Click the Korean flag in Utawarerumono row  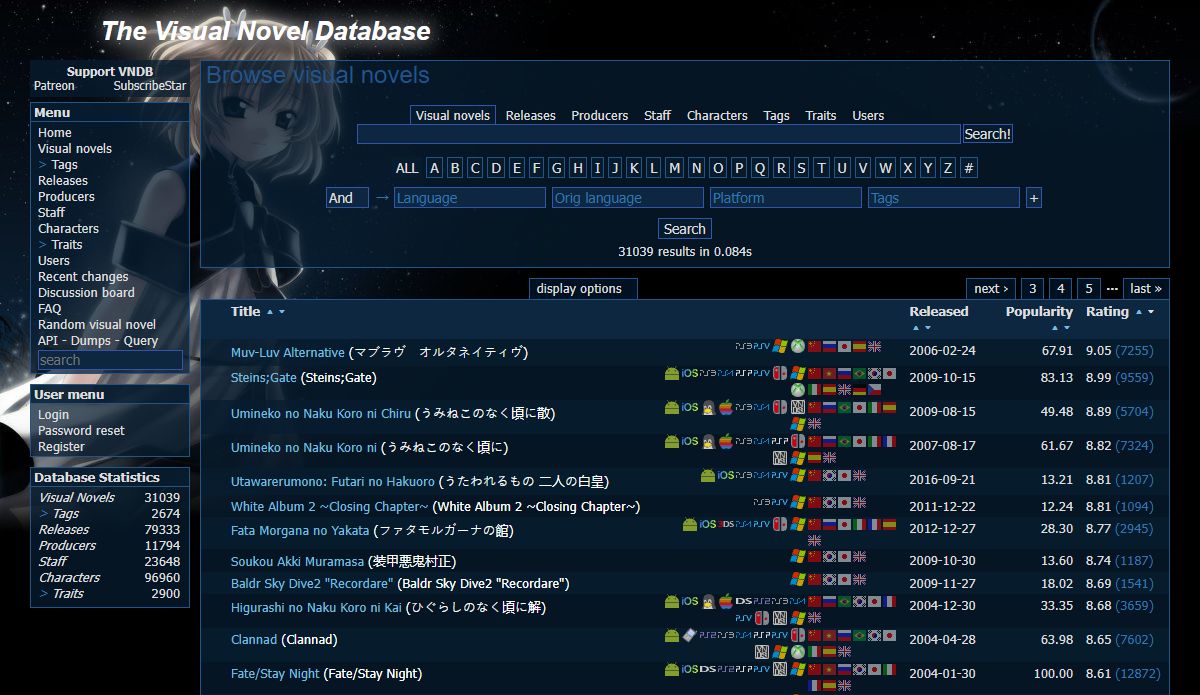point(829,475)
